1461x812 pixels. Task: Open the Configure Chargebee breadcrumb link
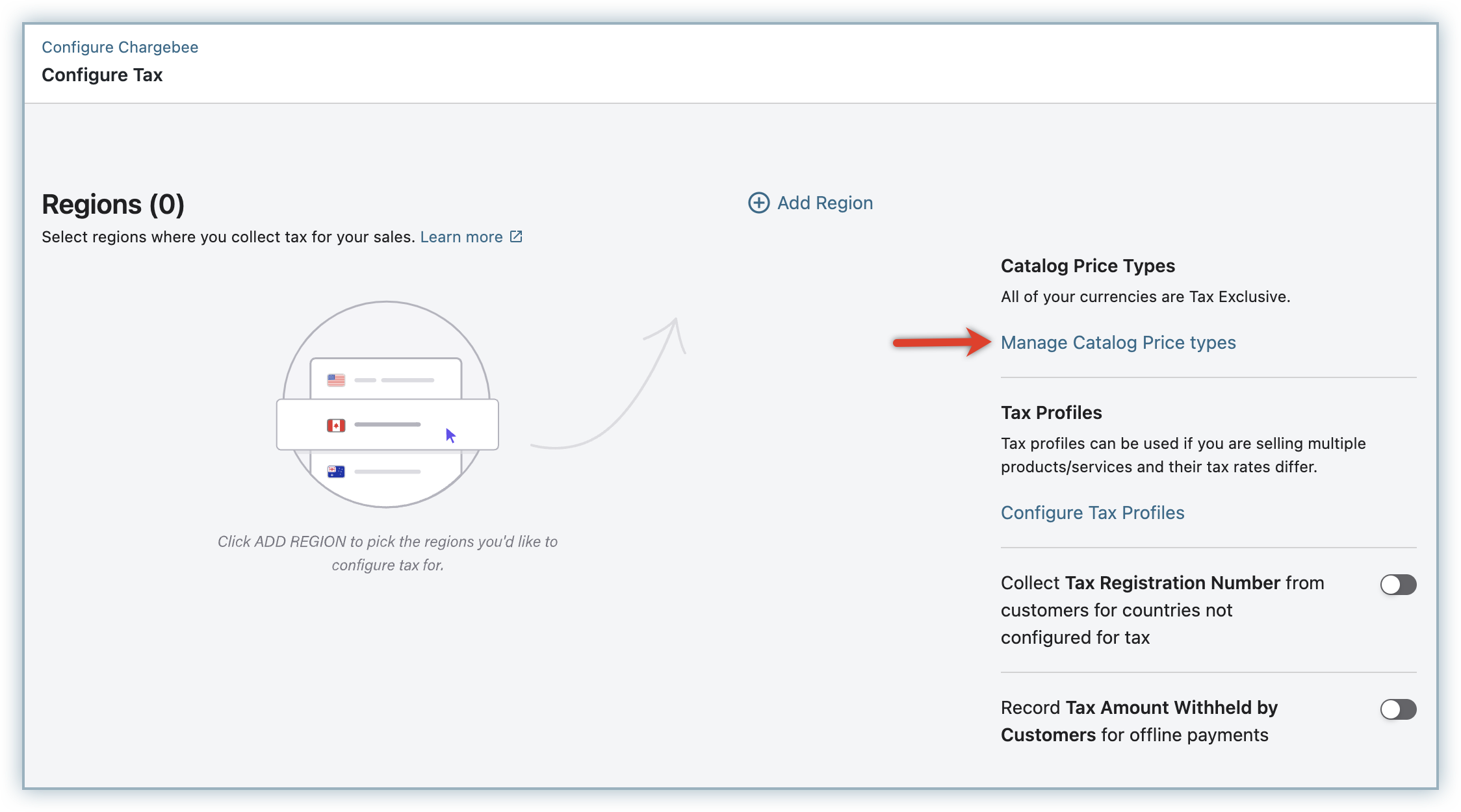pos(120,47)
